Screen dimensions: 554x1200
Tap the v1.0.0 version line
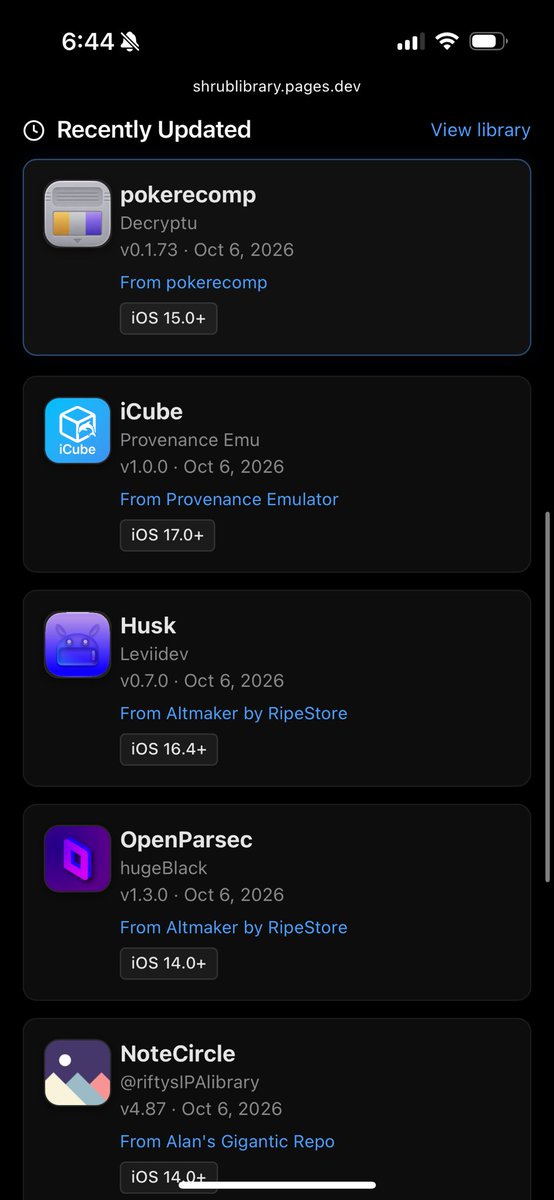point(202,467)
